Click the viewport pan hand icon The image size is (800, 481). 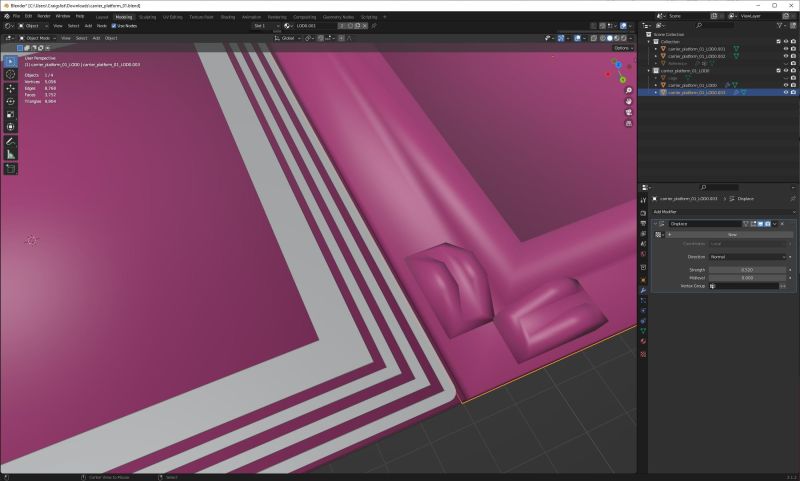[x=629, y=101]
